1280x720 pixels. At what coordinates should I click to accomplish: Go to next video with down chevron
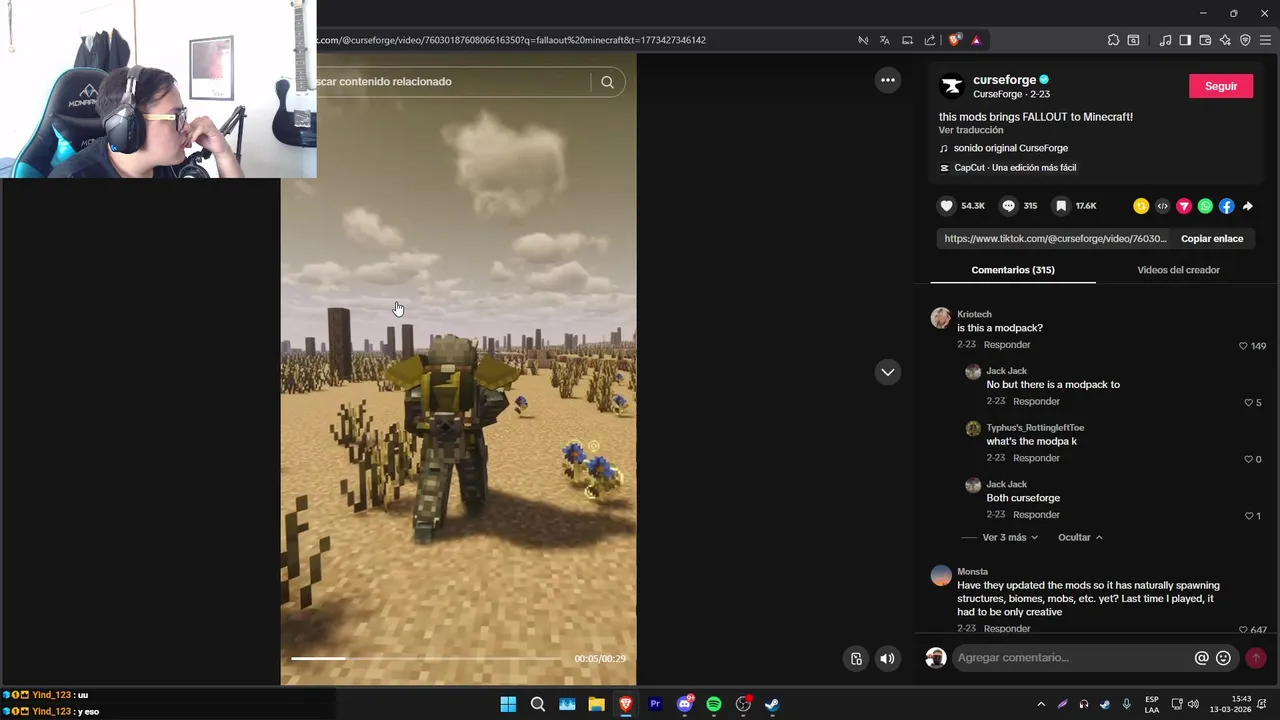click(887, 372)
